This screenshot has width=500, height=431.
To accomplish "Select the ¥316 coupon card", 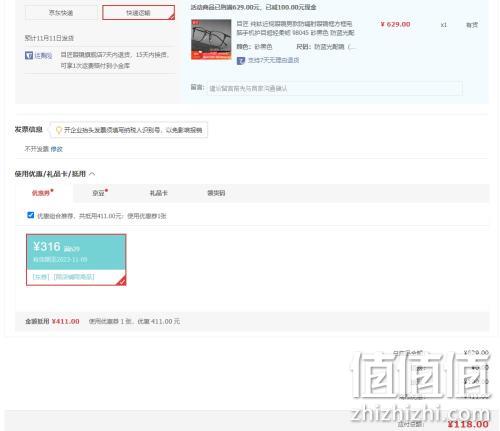I will point(76,260).
